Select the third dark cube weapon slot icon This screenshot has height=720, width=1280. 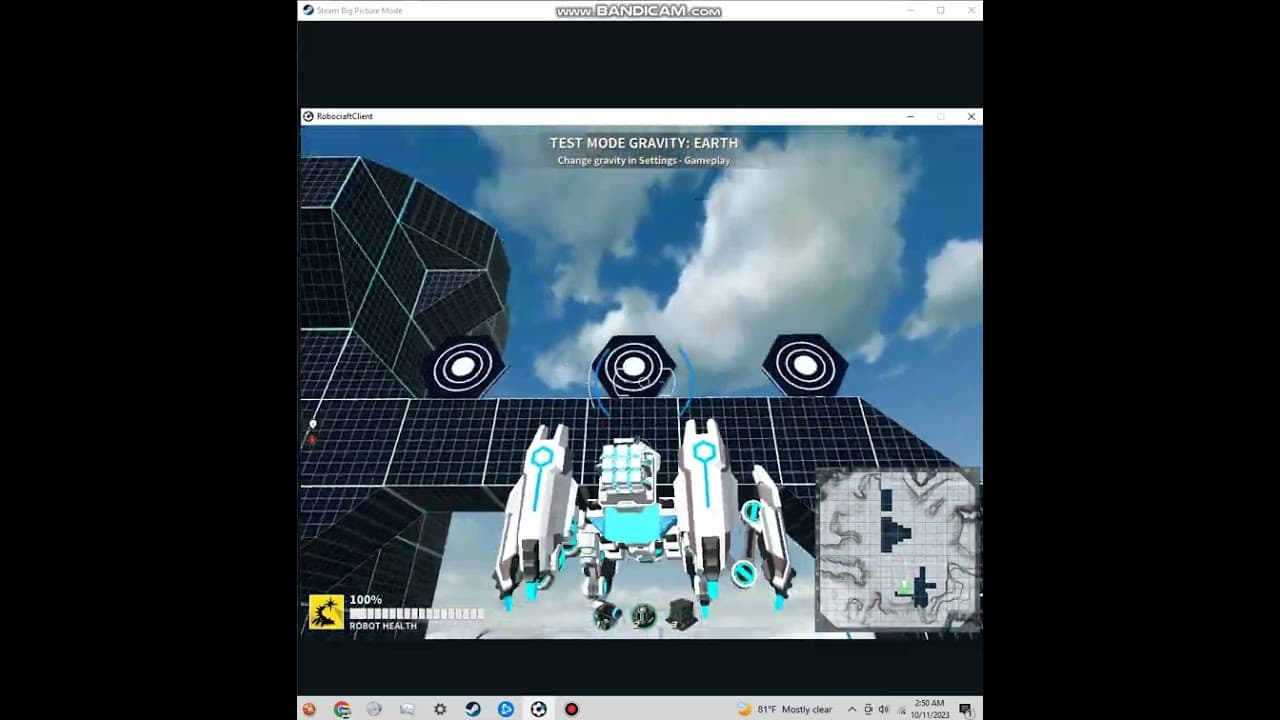[681, 615]
